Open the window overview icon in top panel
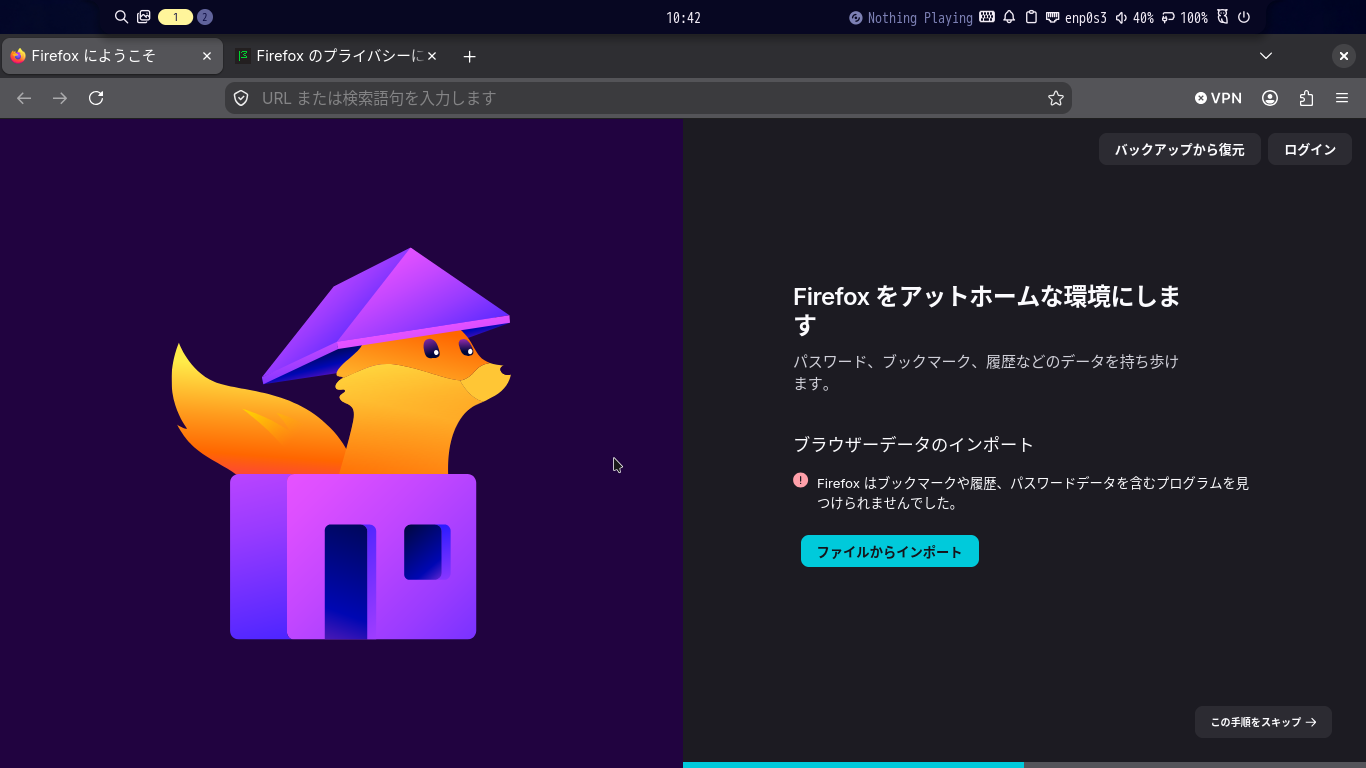Image resolution: width=1366 pixels, height=768 pixels. (144, 17)
